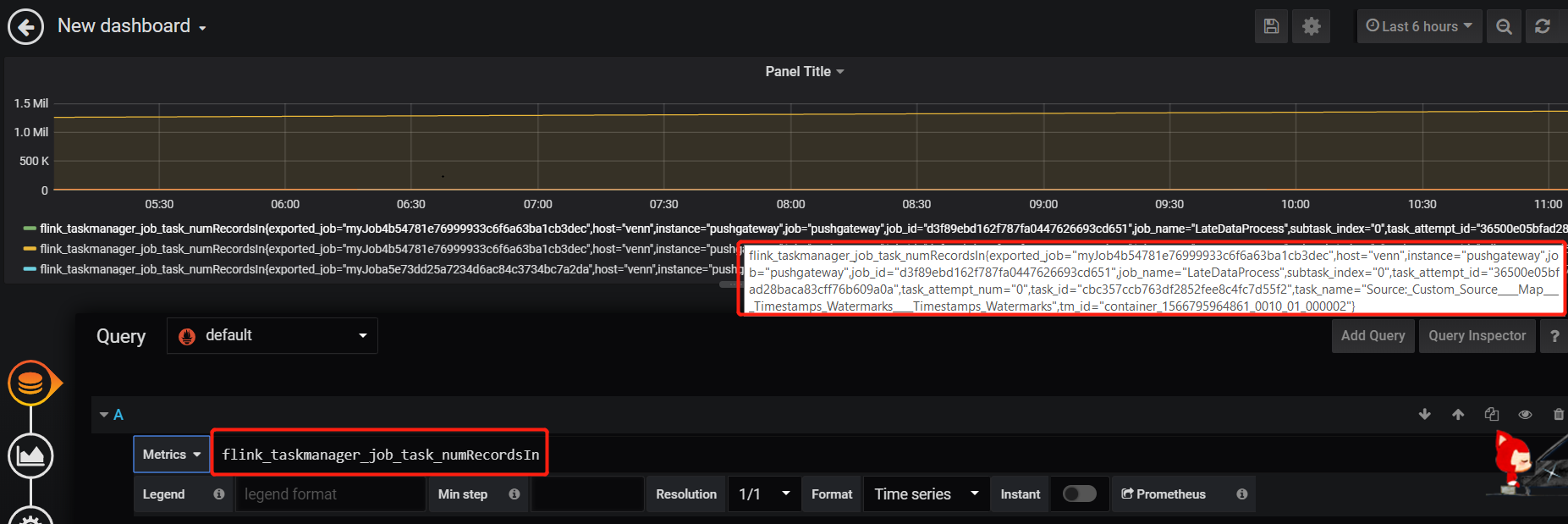Image resolution: width=1568 pixels, height=524 pixels.
Task: Open the Panel Title menu
Action: 805,72
